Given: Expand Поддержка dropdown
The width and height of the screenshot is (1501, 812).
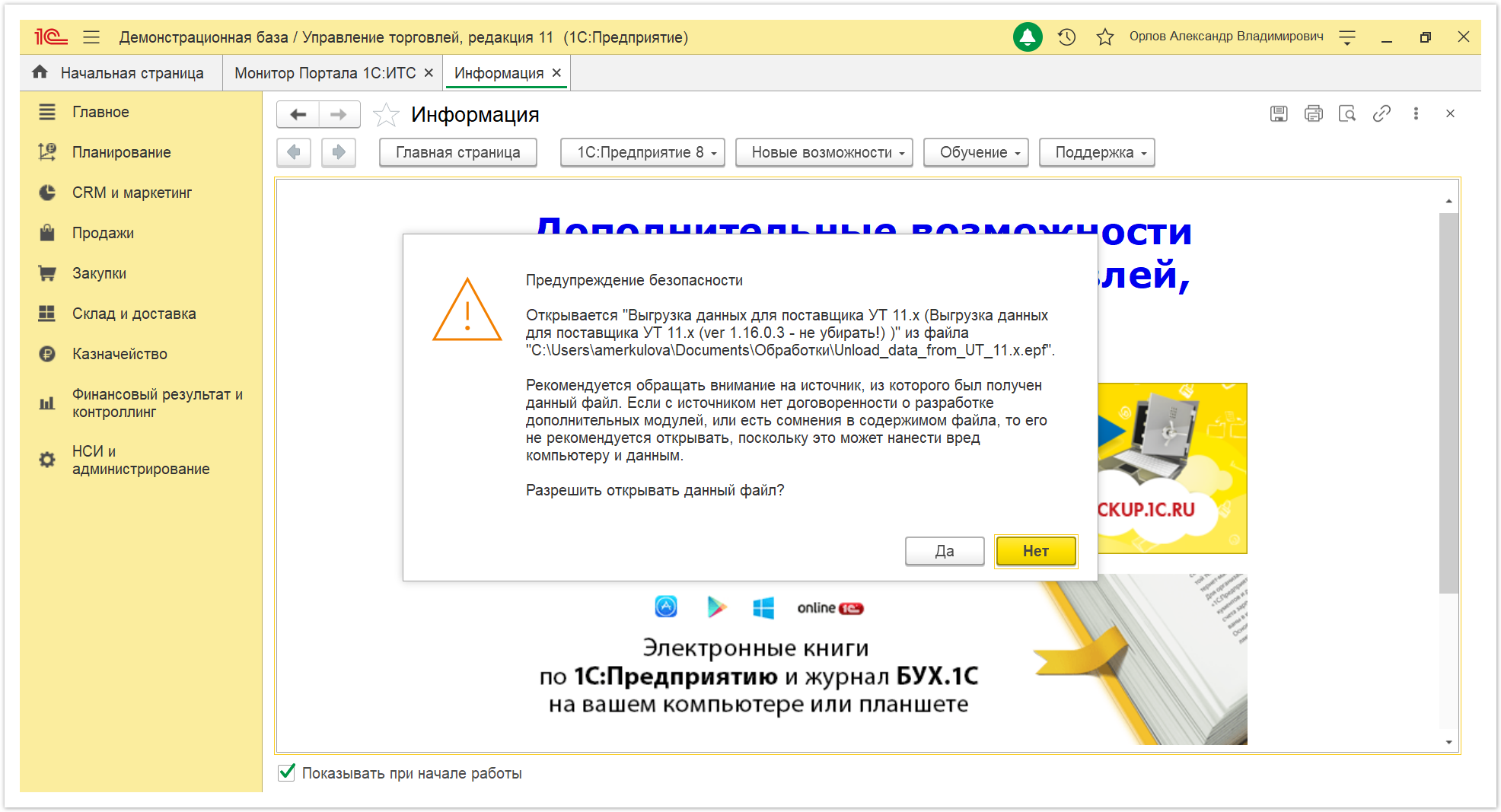Looking at the screenshot, I should (x=1097, y=152).
